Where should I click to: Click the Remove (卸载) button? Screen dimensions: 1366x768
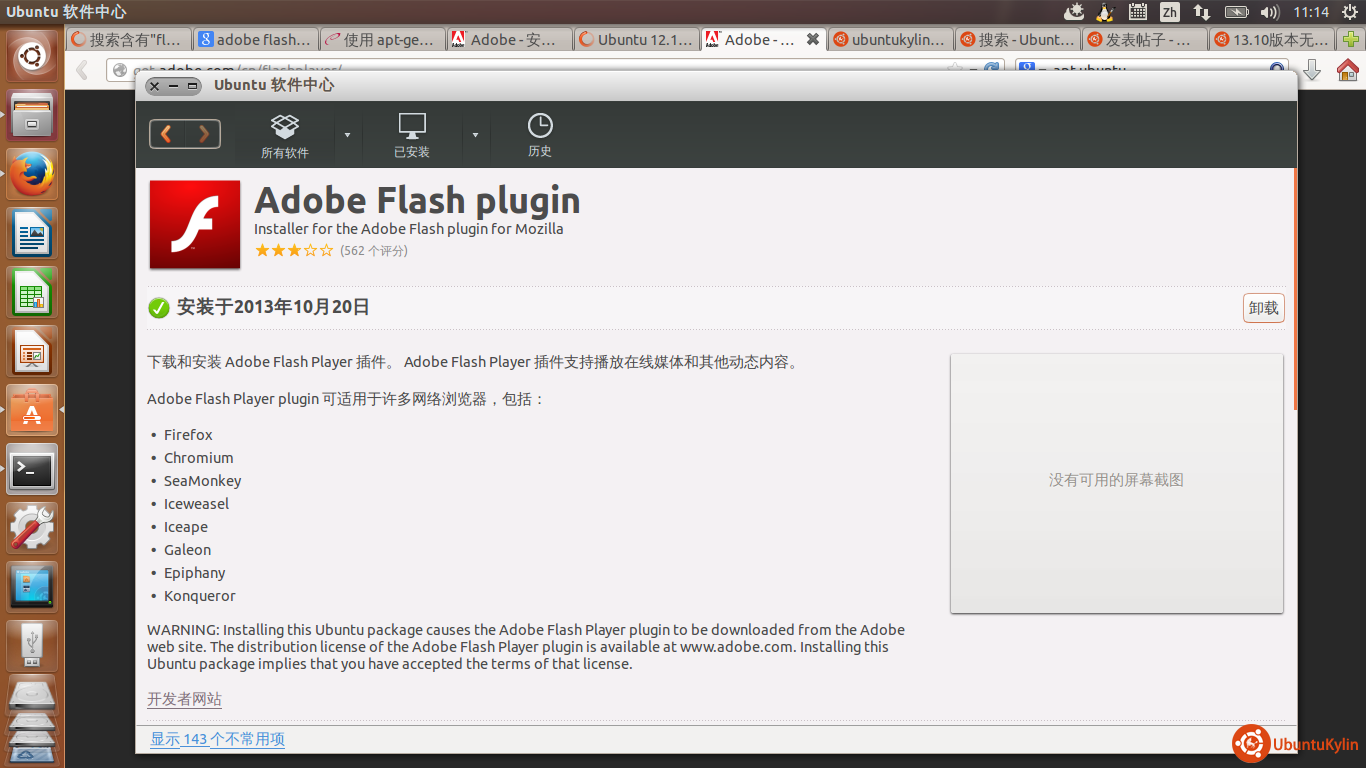coord(1263,308)
